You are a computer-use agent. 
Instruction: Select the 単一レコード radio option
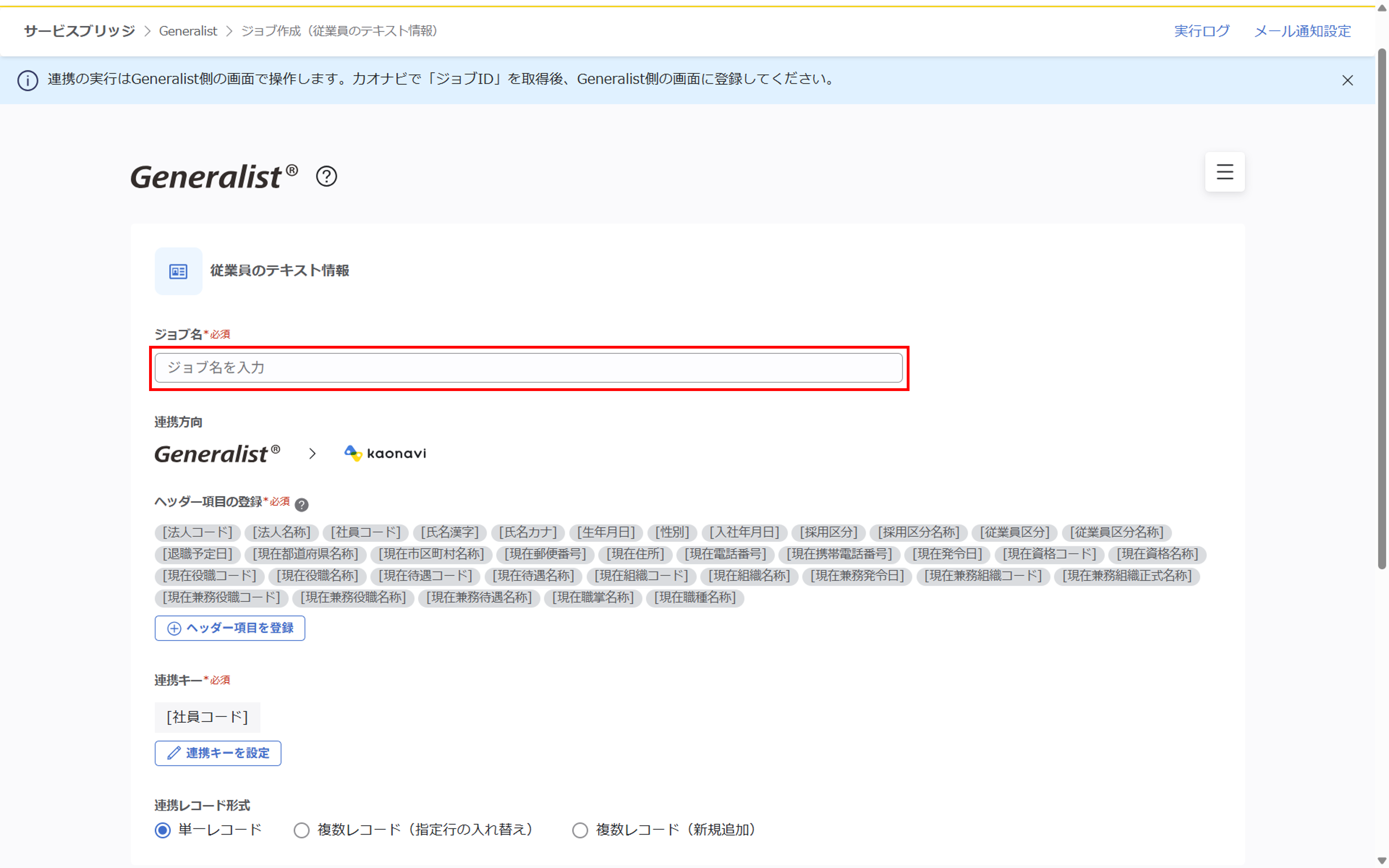[x=163, y=830]
